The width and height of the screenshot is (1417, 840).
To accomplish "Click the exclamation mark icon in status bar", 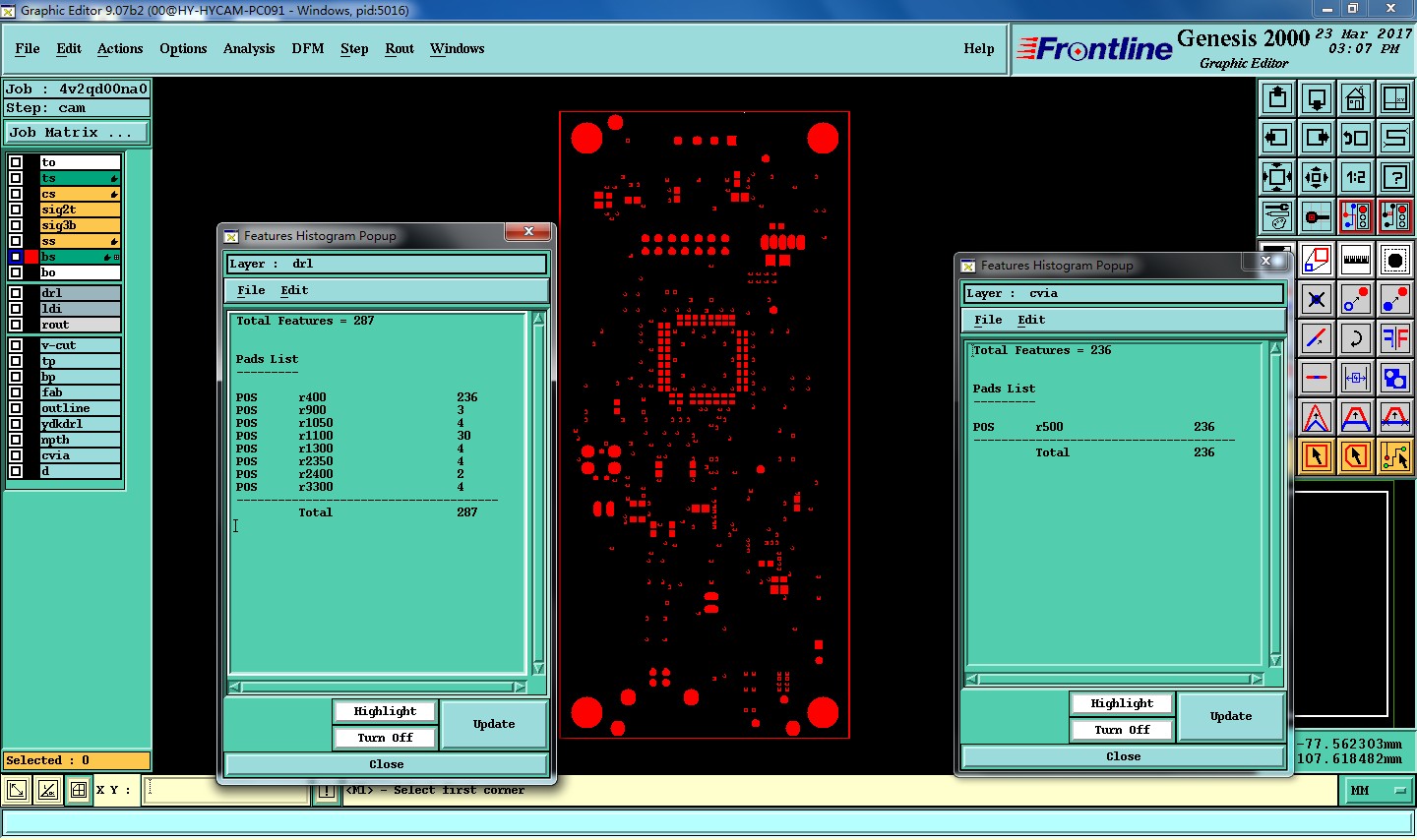I will 327,791.
